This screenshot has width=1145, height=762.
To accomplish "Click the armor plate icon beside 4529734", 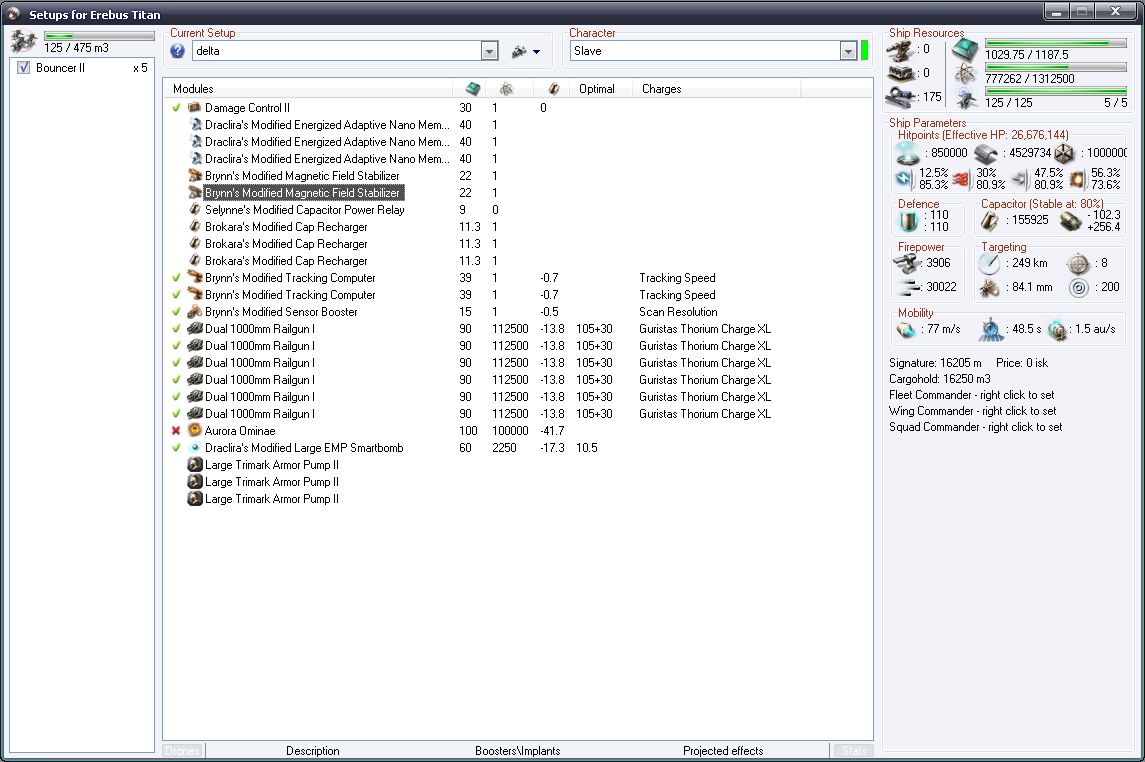I will click(986, 153).
